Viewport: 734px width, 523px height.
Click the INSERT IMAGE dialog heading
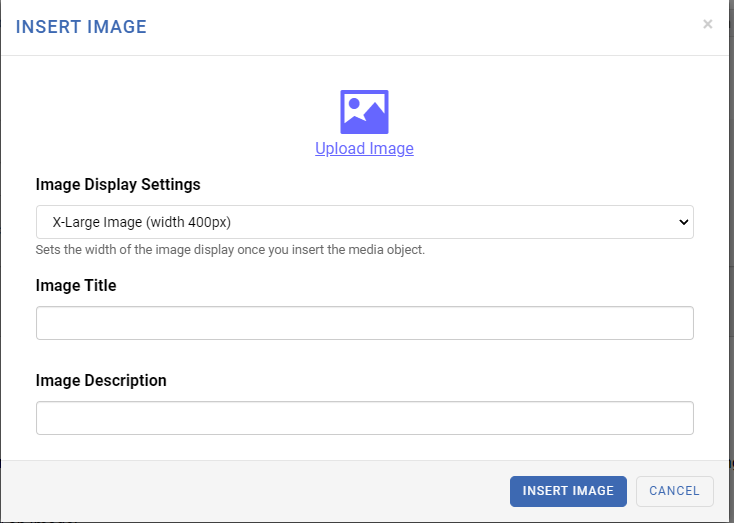tap(81, 27)
